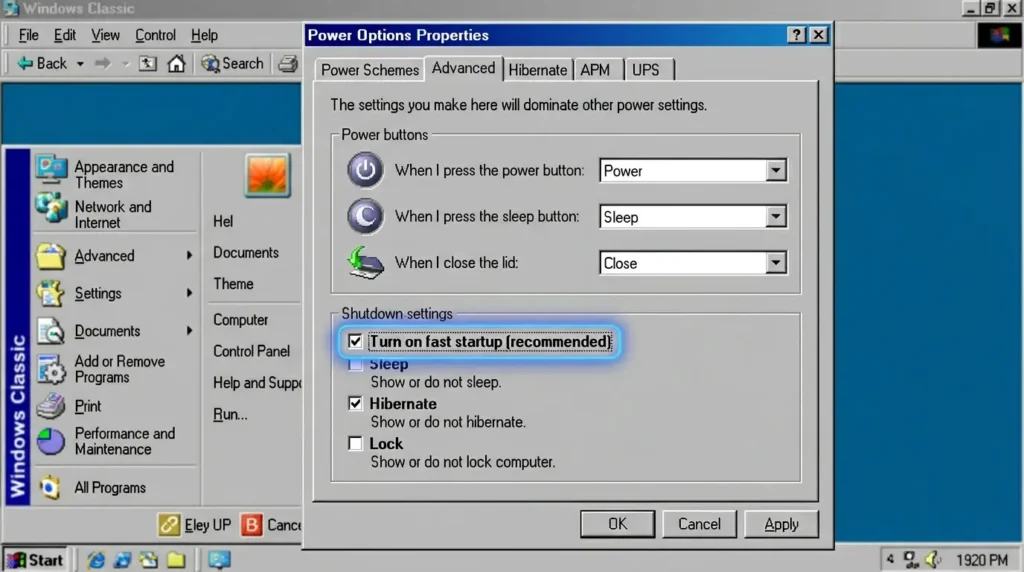
Task: Click the red B Cancel icon
Action: (x=251, y=524)
